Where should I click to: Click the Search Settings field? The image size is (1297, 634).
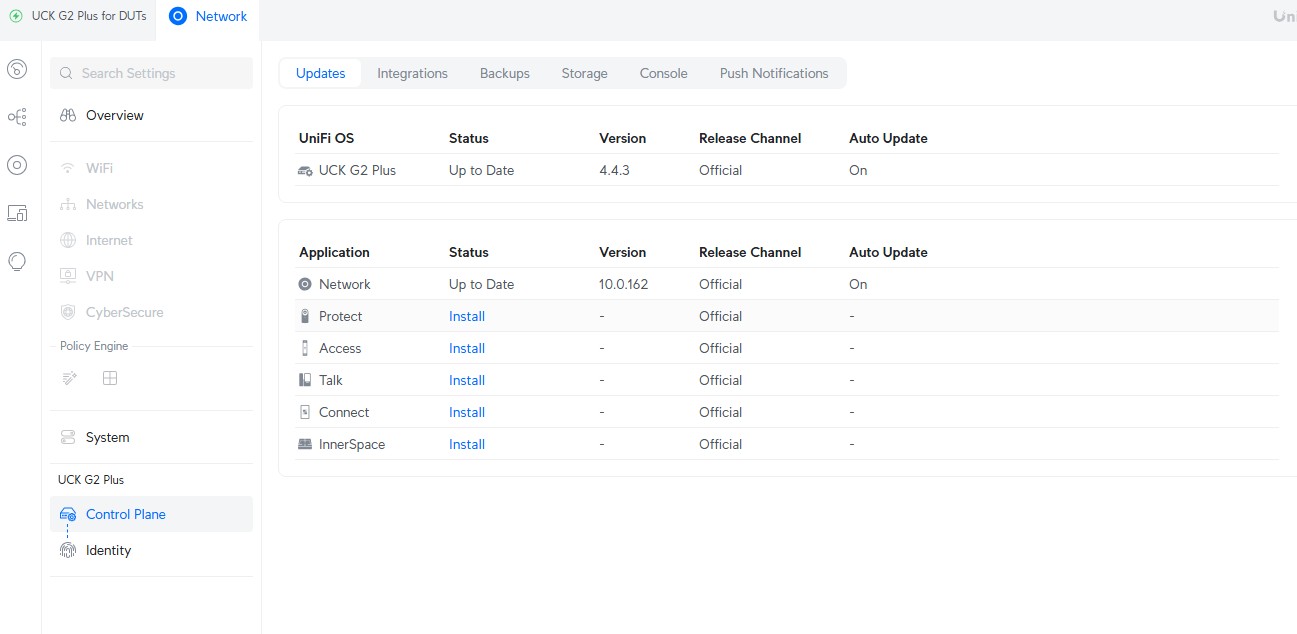[x=151, y=73]
